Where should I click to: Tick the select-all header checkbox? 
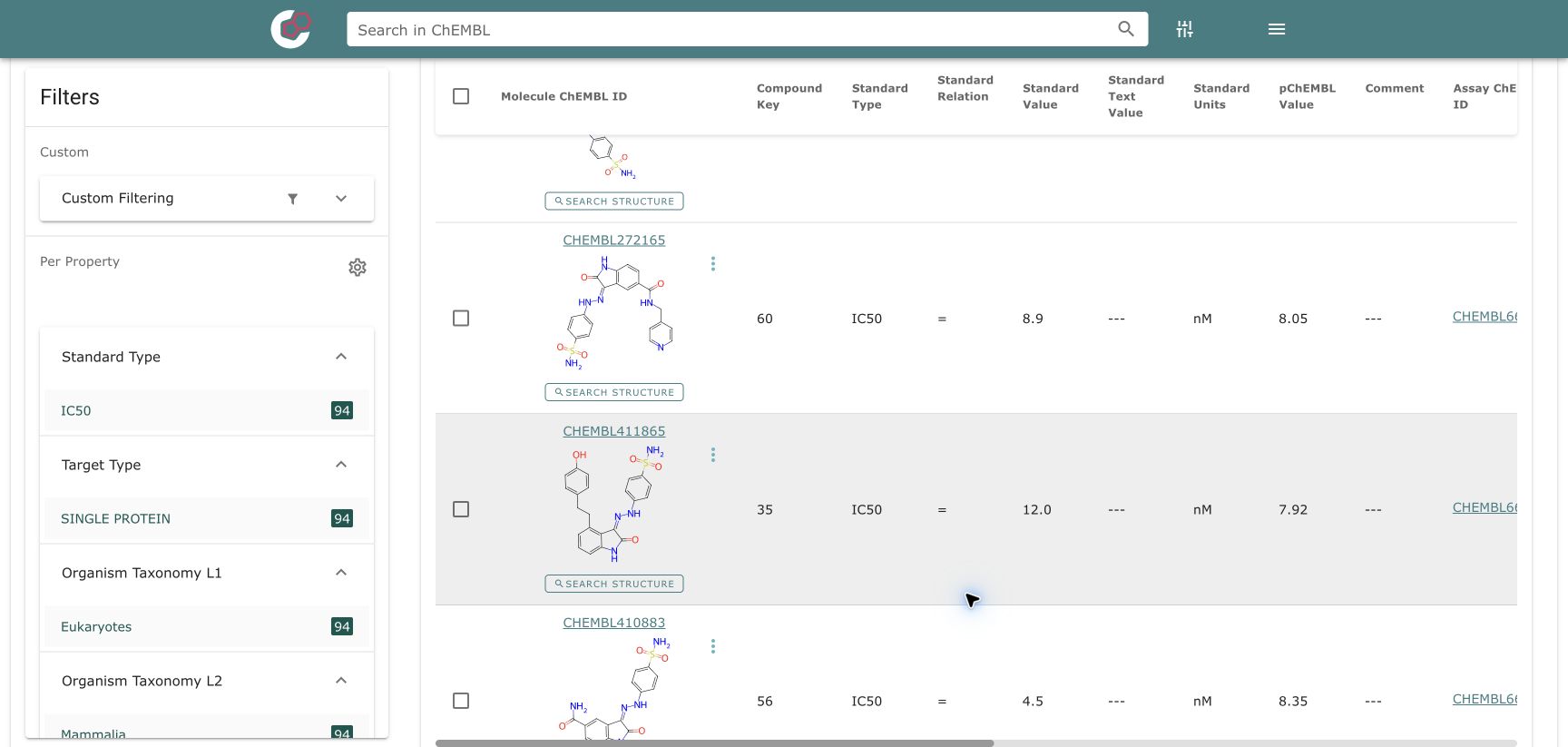(x=461, y=96)
